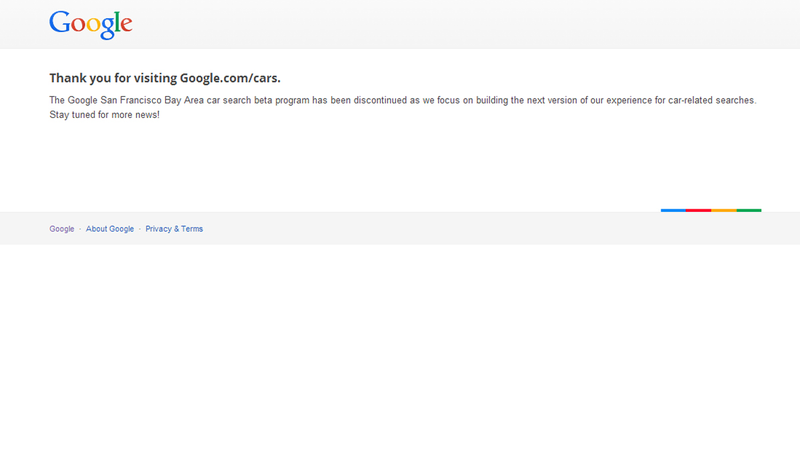The height and width of the screenshot is (450, 800).
Task: Click the Google logo in the header
Action: pyautogui.click(x=91, y=24)
